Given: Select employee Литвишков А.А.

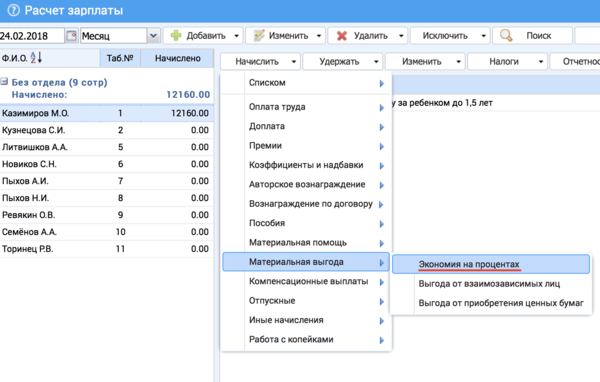Looking at the screenshot, I should pyautogui.click(x=106, y=147).
